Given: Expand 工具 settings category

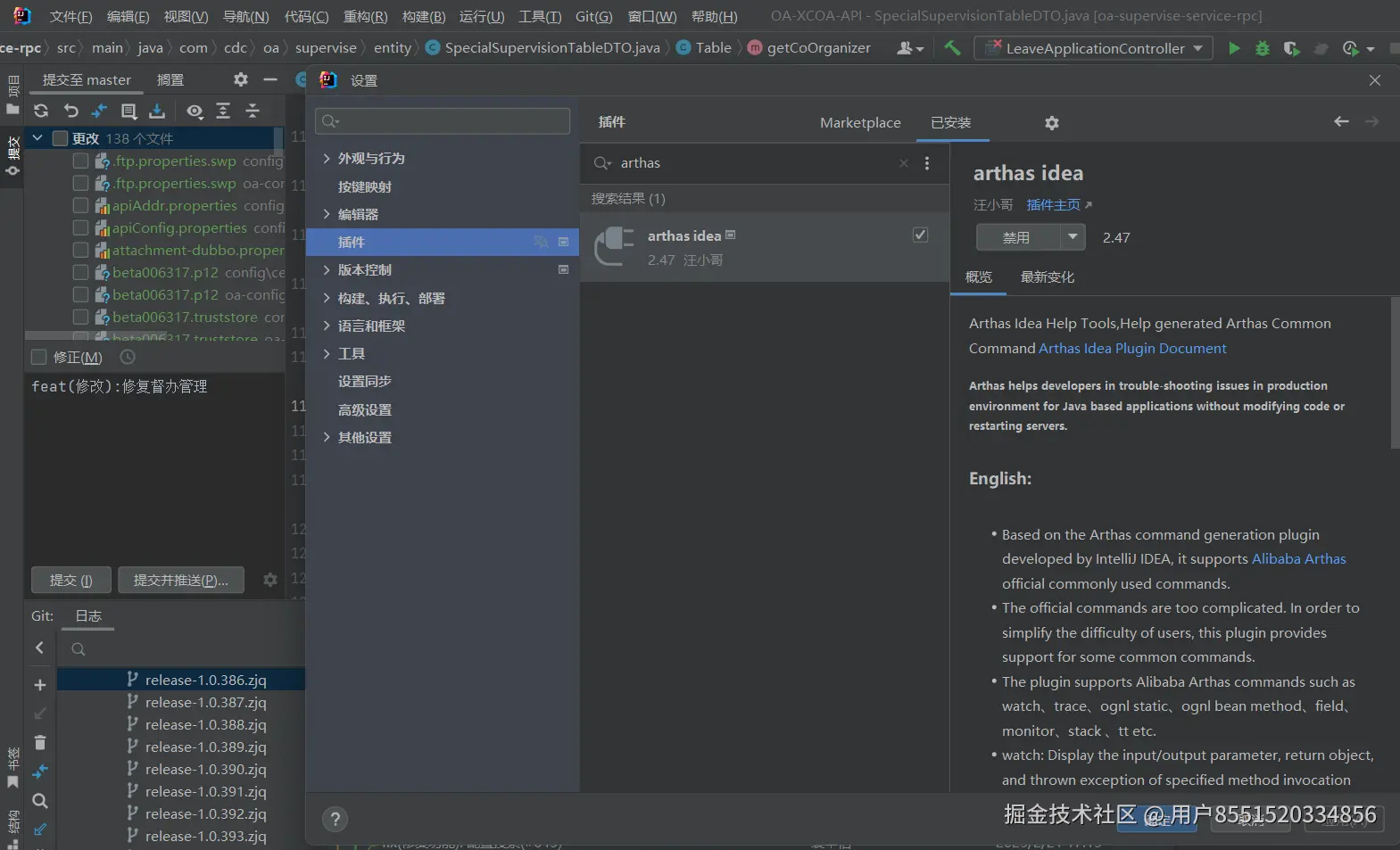Looking at the screenshot, I should click(x=327, y=353).
